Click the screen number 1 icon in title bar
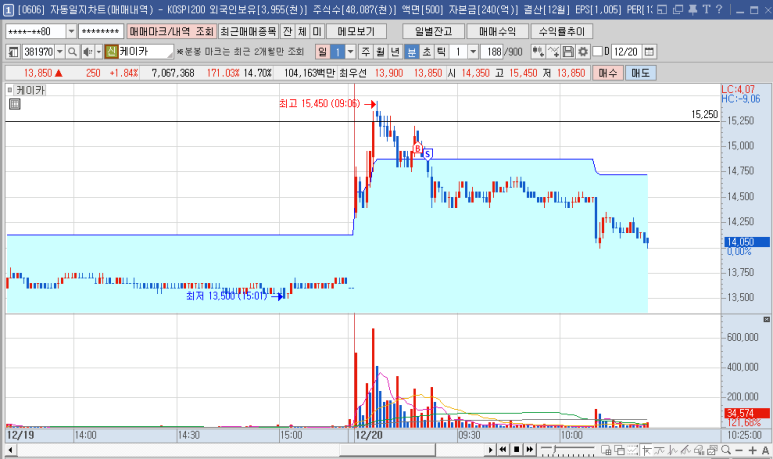Screen dimensions: 773x459 click(x=8, y=9)
